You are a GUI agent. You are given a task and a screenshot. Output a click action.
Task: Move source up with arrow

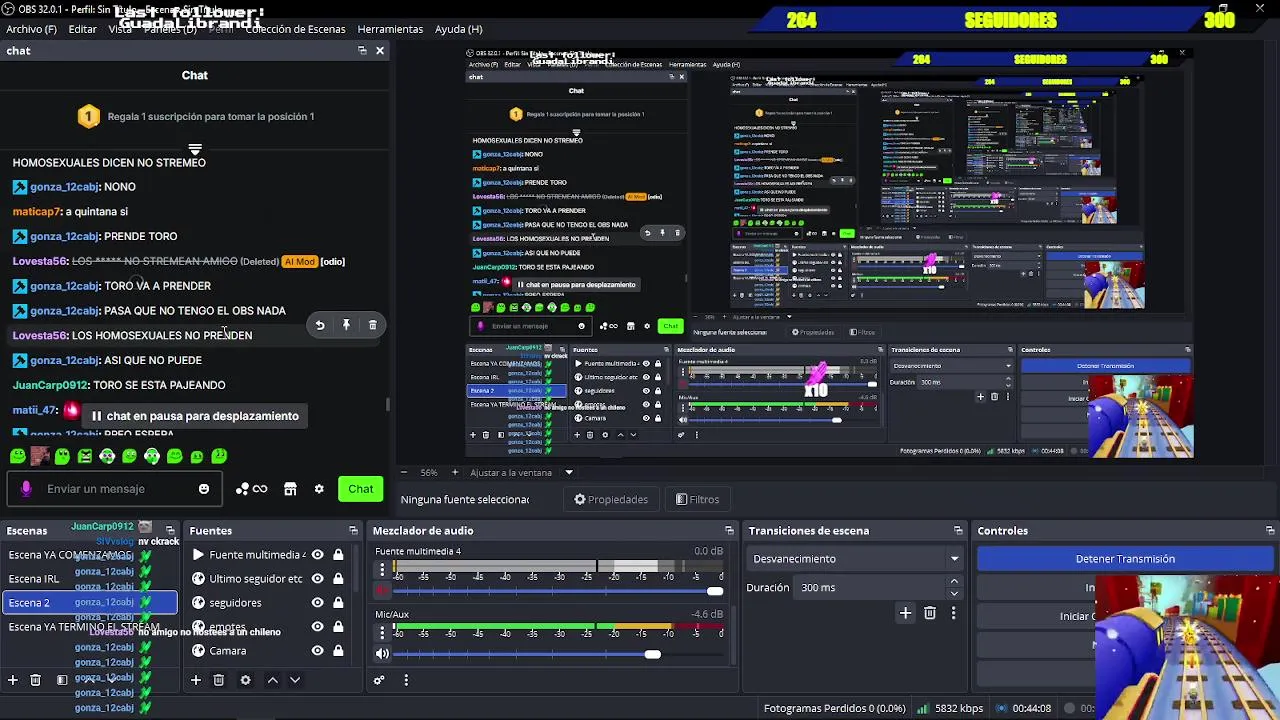[x=272, y=680]
